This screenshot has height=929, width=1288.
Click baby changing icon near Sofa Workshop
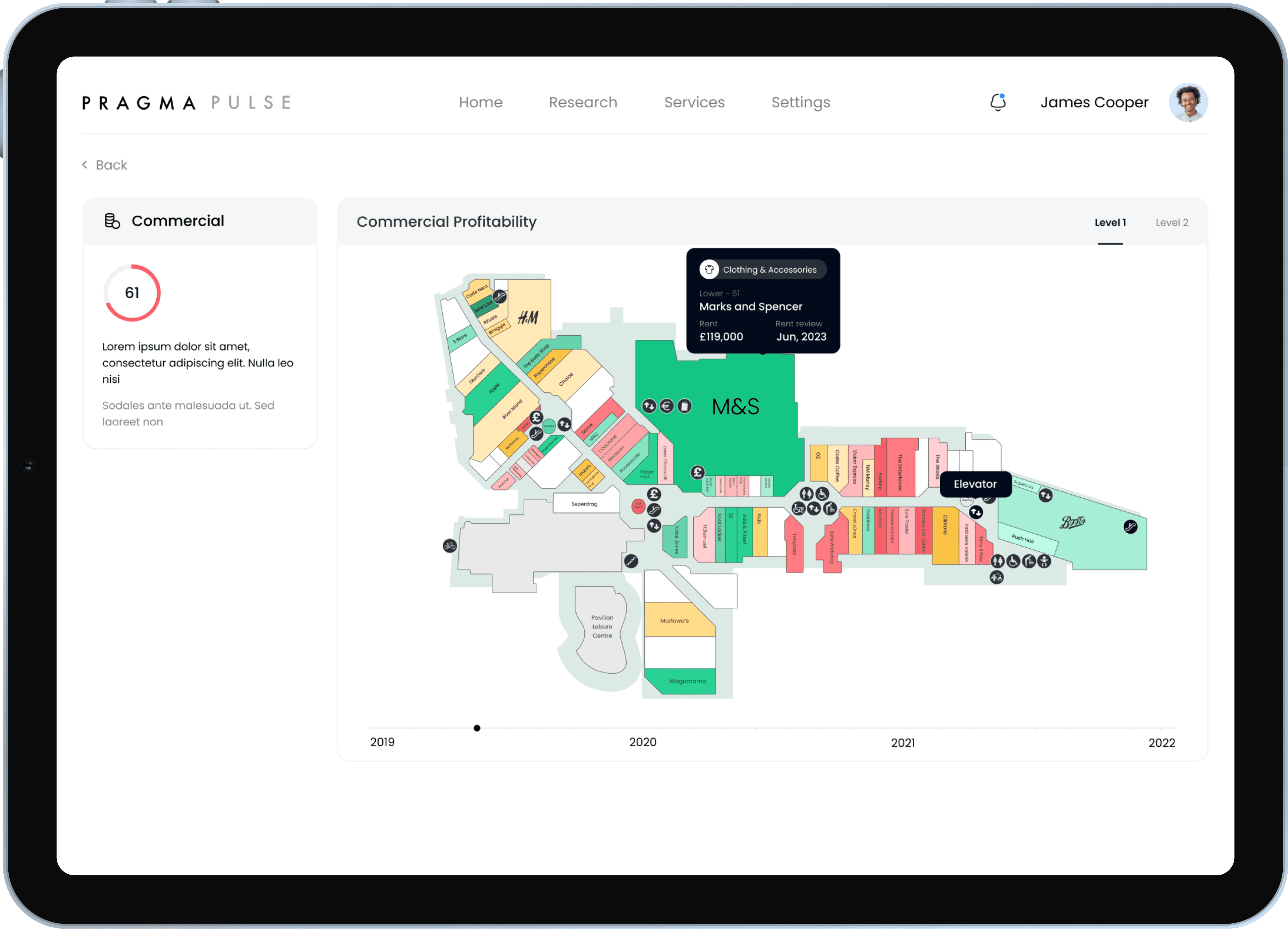(x=830, y=508)
